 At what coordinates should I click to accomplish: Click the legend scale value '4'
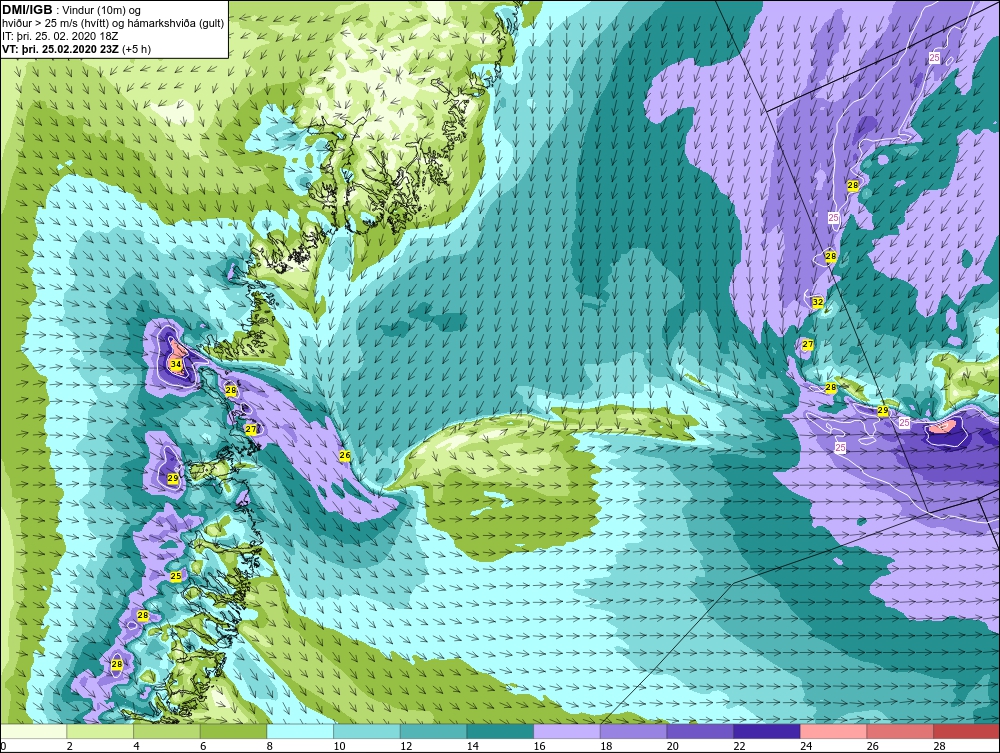click(x=136, y=746)
